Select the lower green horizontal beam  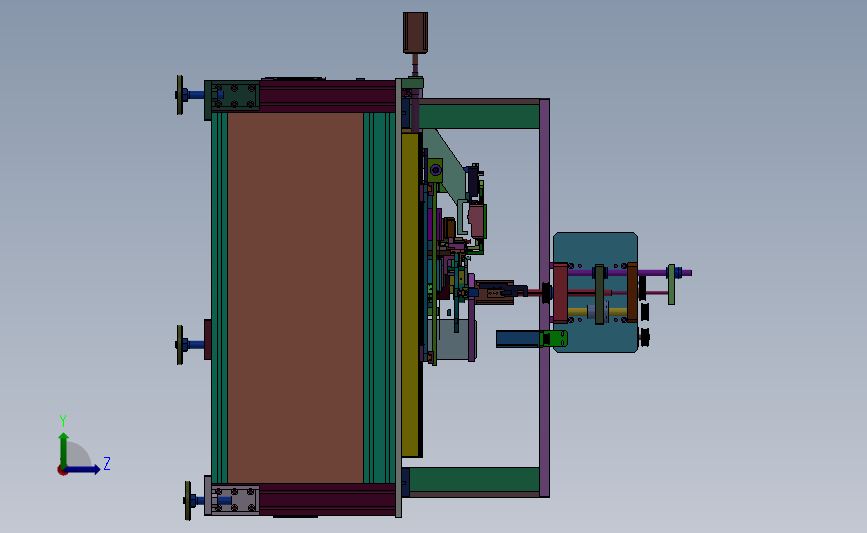(474, 479)
